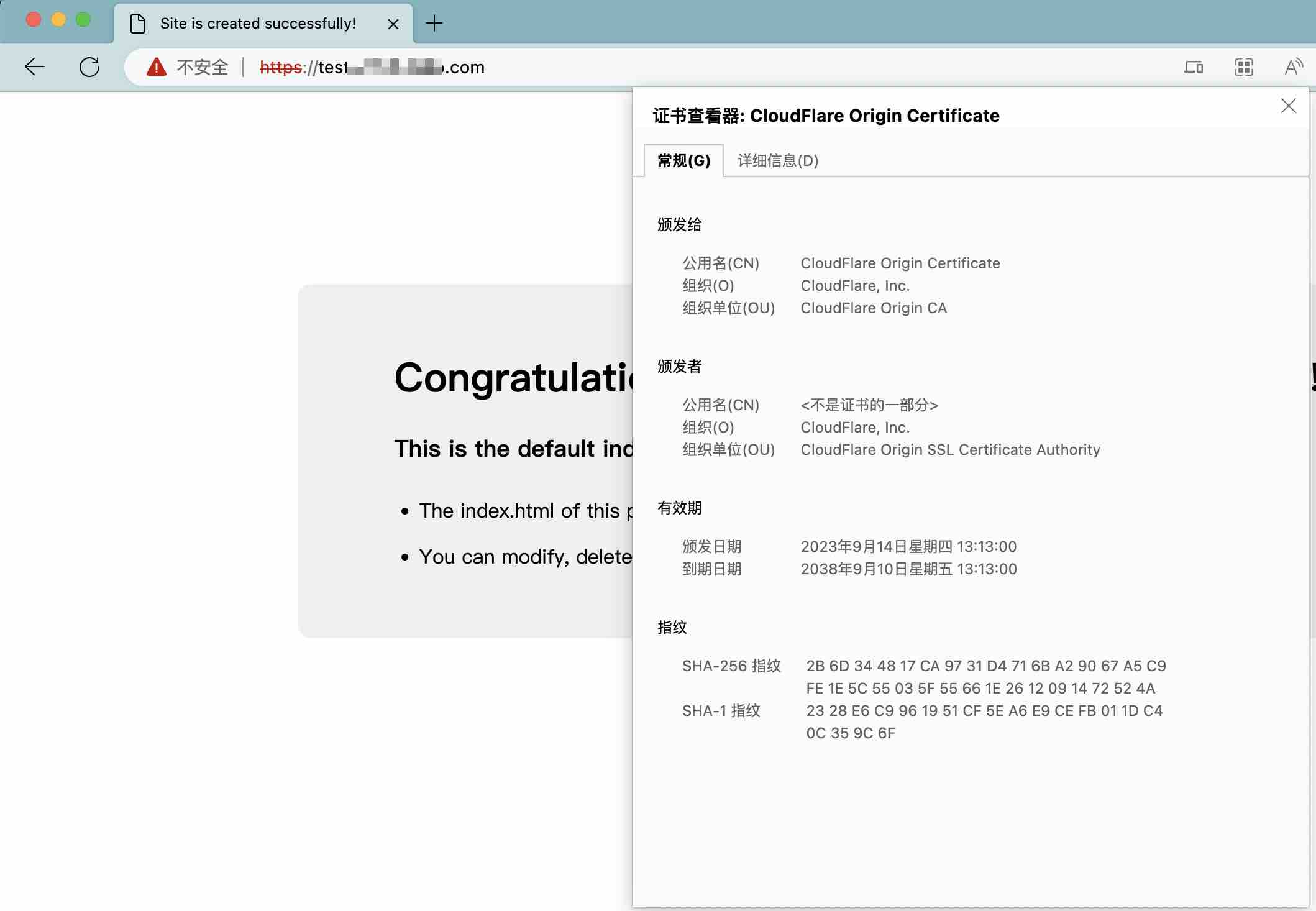Select the SHA-256 fingerprint first line
Viewport: 1316px width, 911px height.
(986, 666)
